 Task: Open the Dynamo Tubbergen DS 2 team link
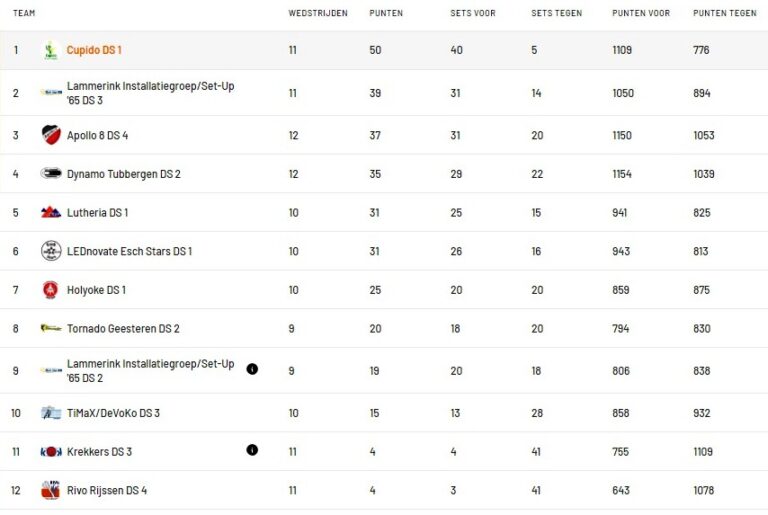123,174
